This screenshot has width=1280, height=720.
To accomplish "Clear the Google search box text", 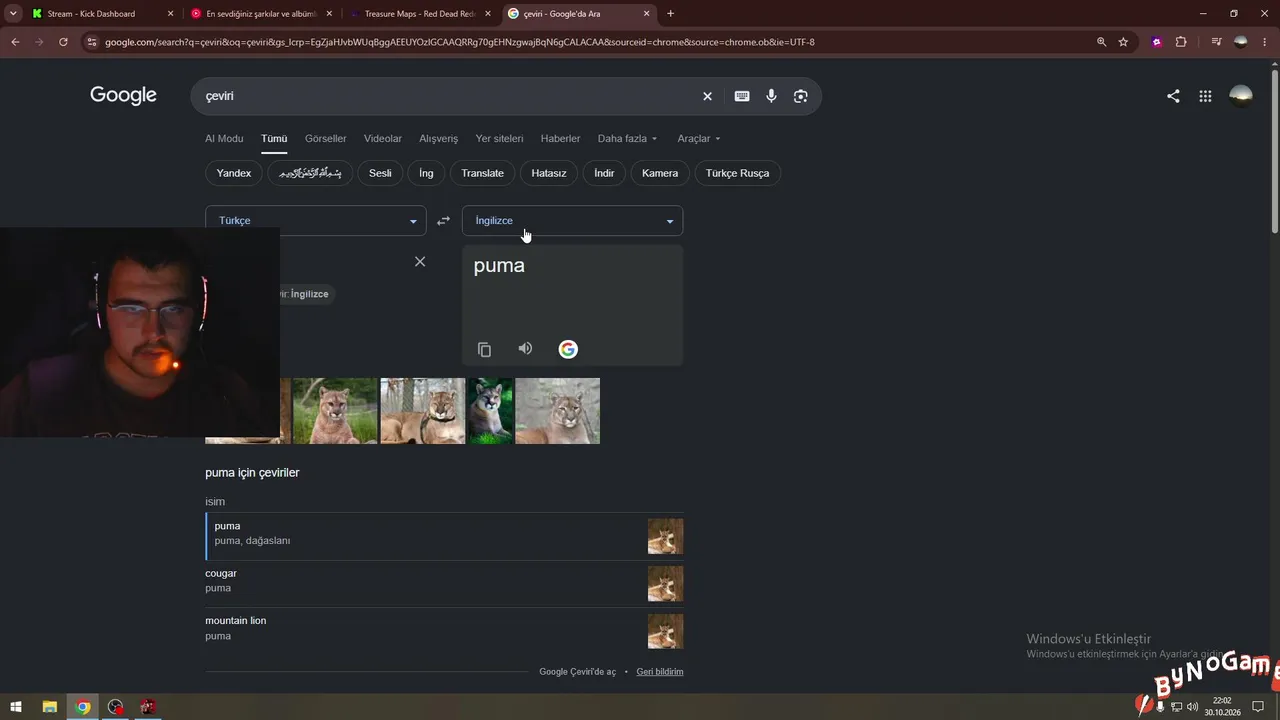I will tap(707, 96).
